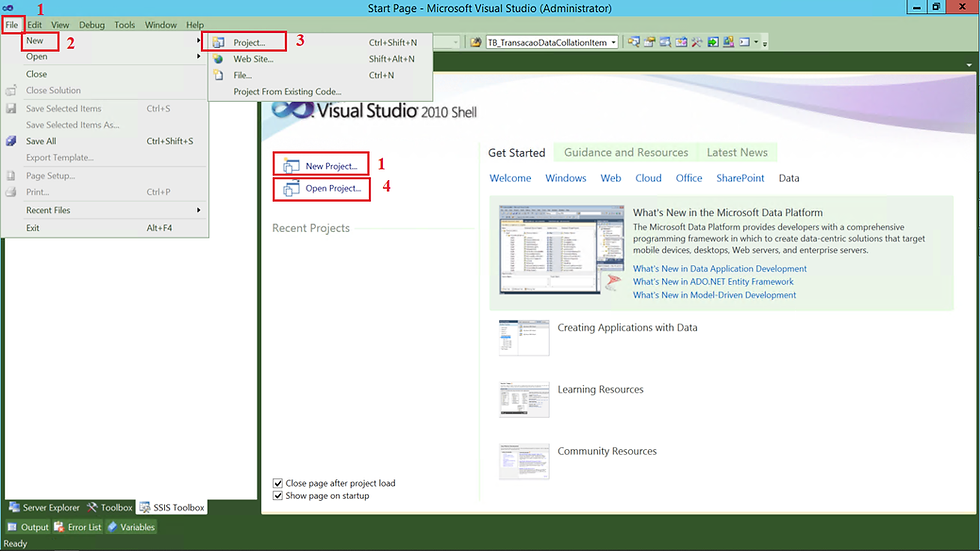Click the blank File page icon in submenu
Screen dimensions: 980x551
[x=218, y=75]
